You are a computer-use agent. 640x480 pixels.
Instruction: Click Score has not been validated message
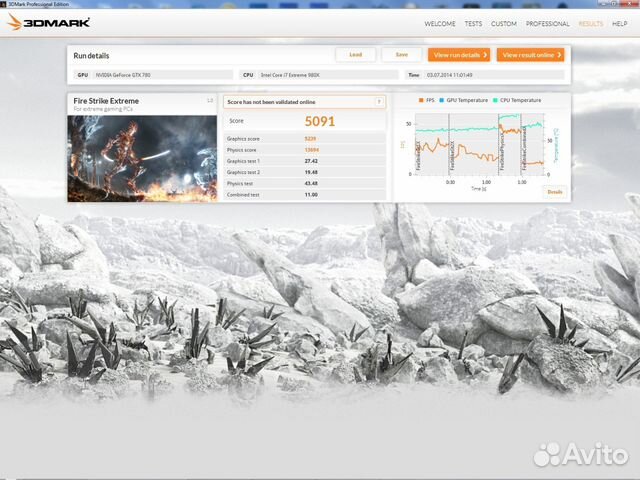[271, 102]
